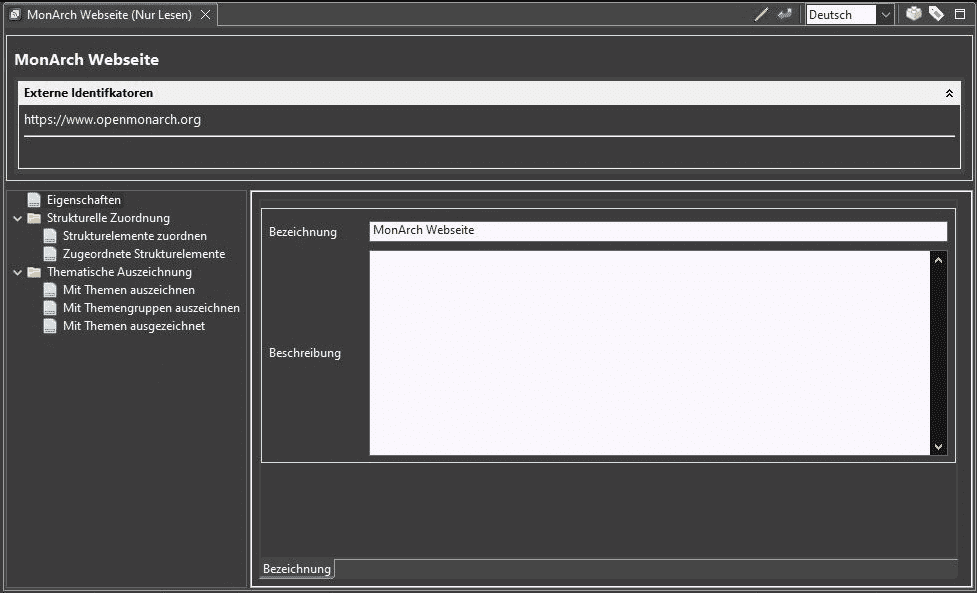
Task: Click the Thematische Auszeichnung folder icon
Action: [x=34, y=273]
